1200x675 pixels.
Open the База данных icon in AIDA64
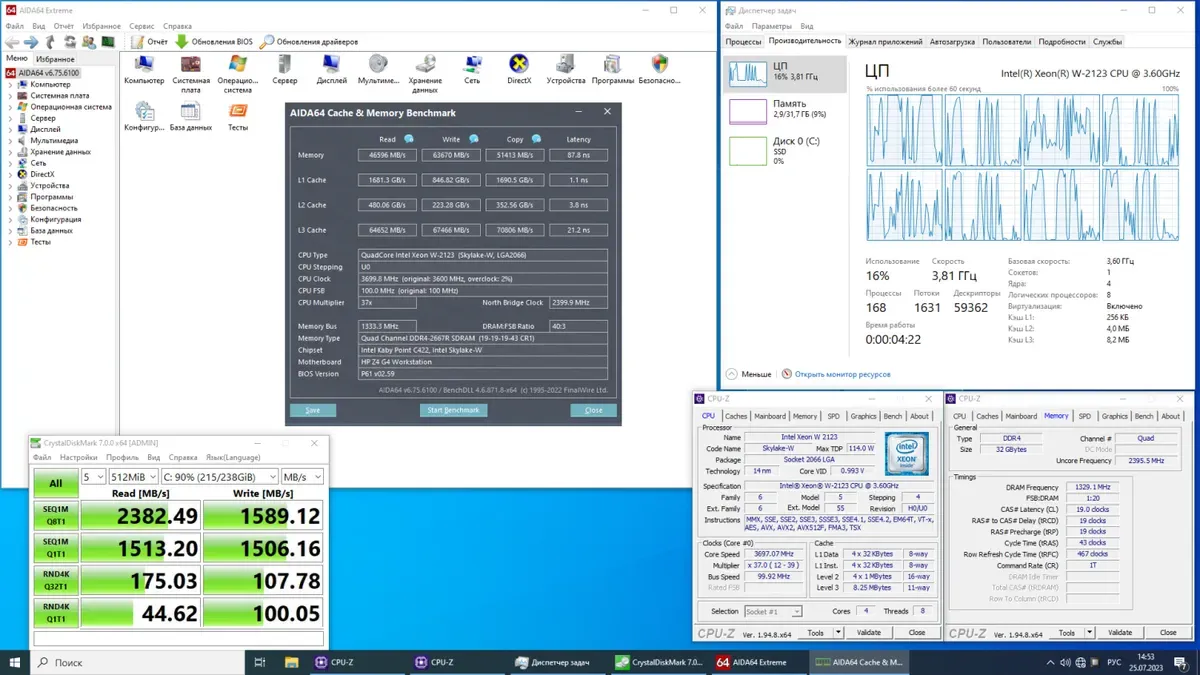[190, 113]
